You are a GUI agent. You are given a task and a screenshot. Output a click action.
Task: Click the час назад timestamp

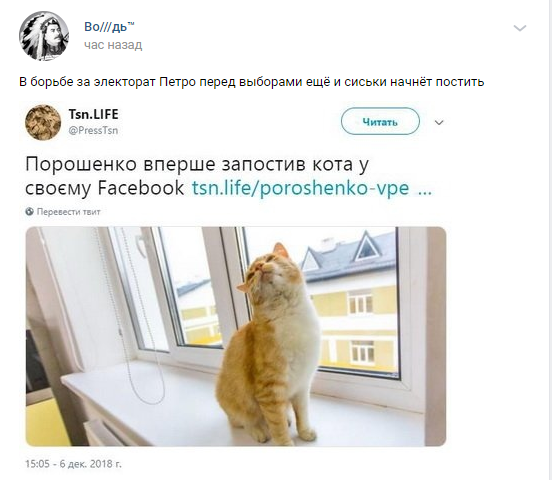tap(113, 45)
